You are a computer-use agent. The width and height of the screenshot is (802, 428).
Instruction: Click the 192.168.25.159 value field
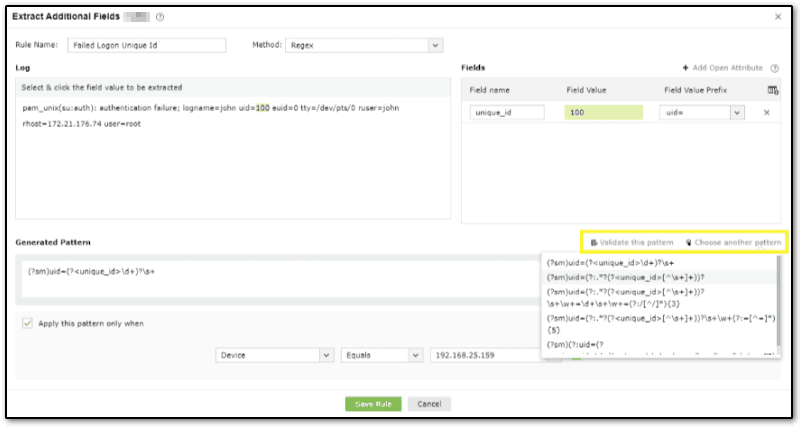pos(486,355)
